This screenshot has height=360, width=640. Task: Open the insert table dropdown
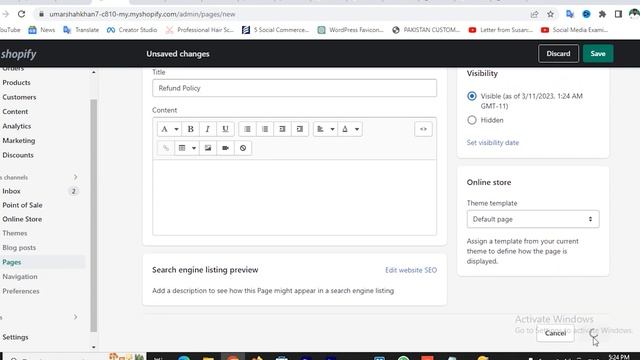(x=187, y=148)
